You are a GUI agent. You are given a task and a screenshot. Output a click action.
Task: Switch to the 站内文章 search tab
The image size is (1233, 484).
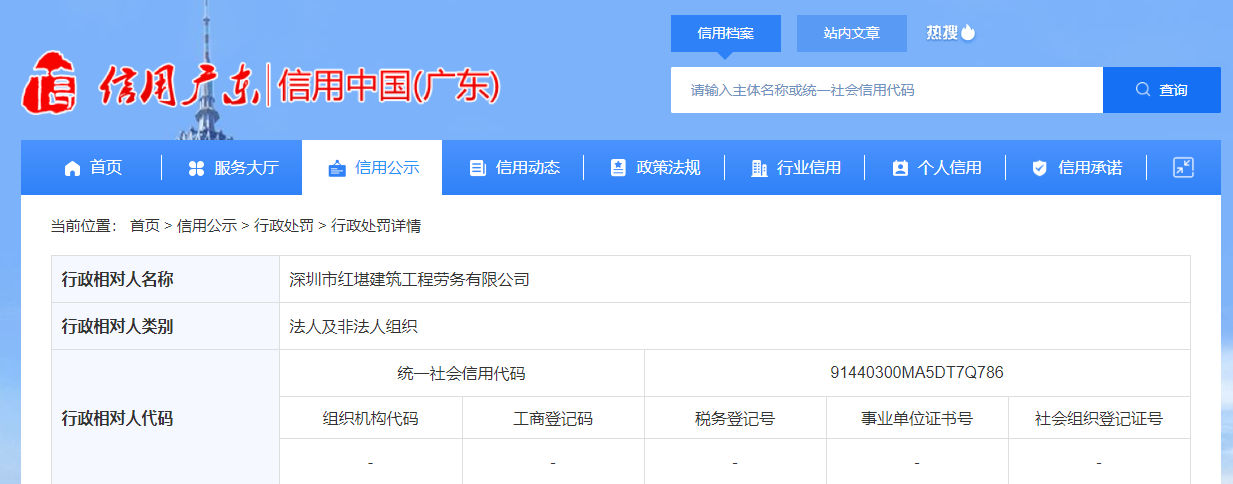click(851, 33)
